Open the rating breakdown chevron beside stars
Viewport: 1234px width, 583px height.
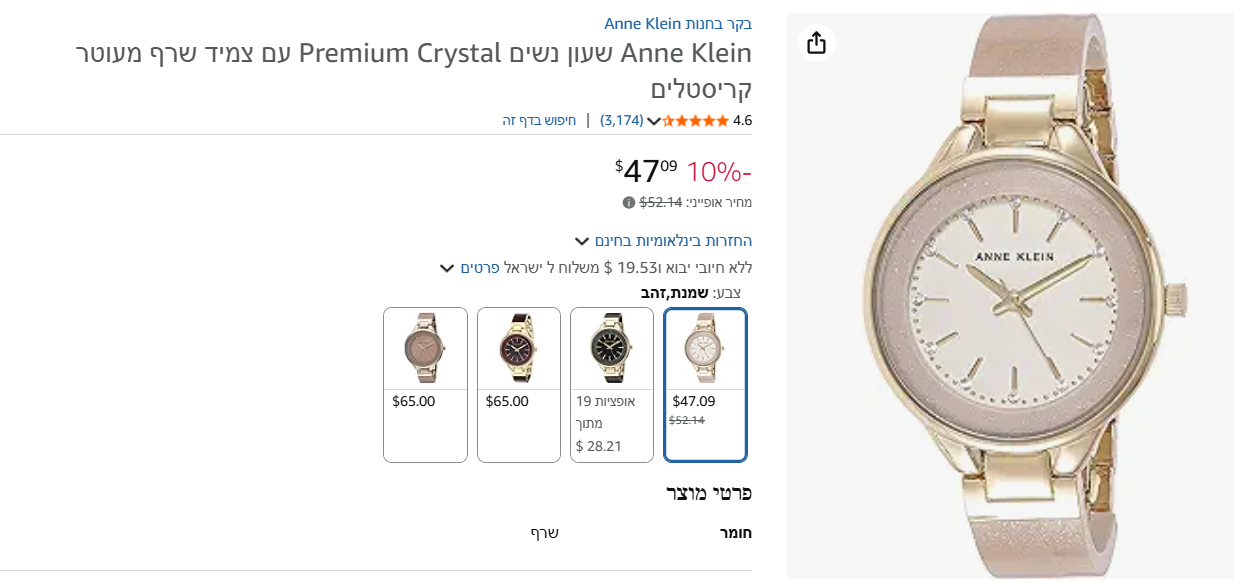[654, 122]
